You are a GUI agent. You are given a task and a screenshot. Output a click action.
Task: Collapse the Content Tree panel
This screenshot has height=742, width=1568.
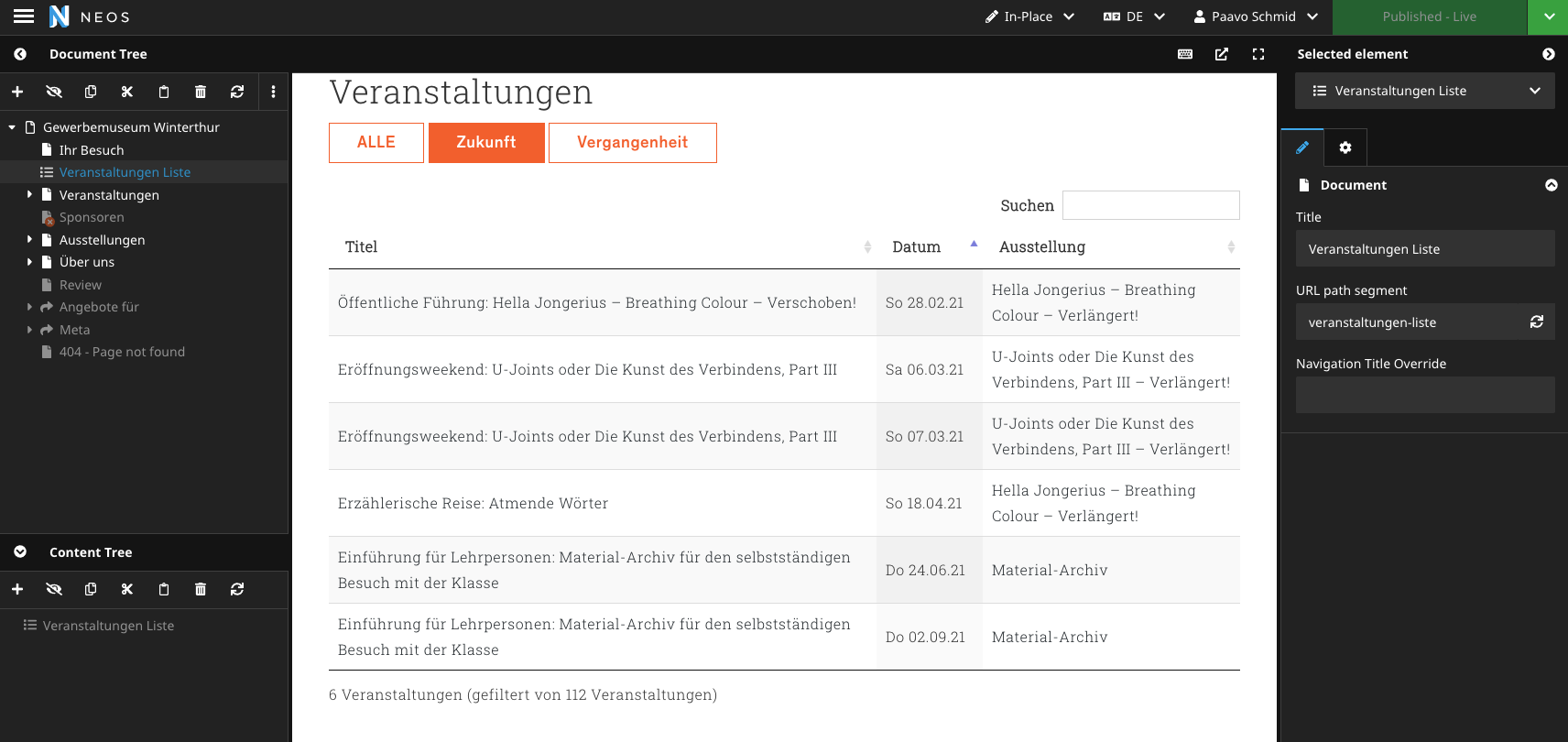pos(20,552)
